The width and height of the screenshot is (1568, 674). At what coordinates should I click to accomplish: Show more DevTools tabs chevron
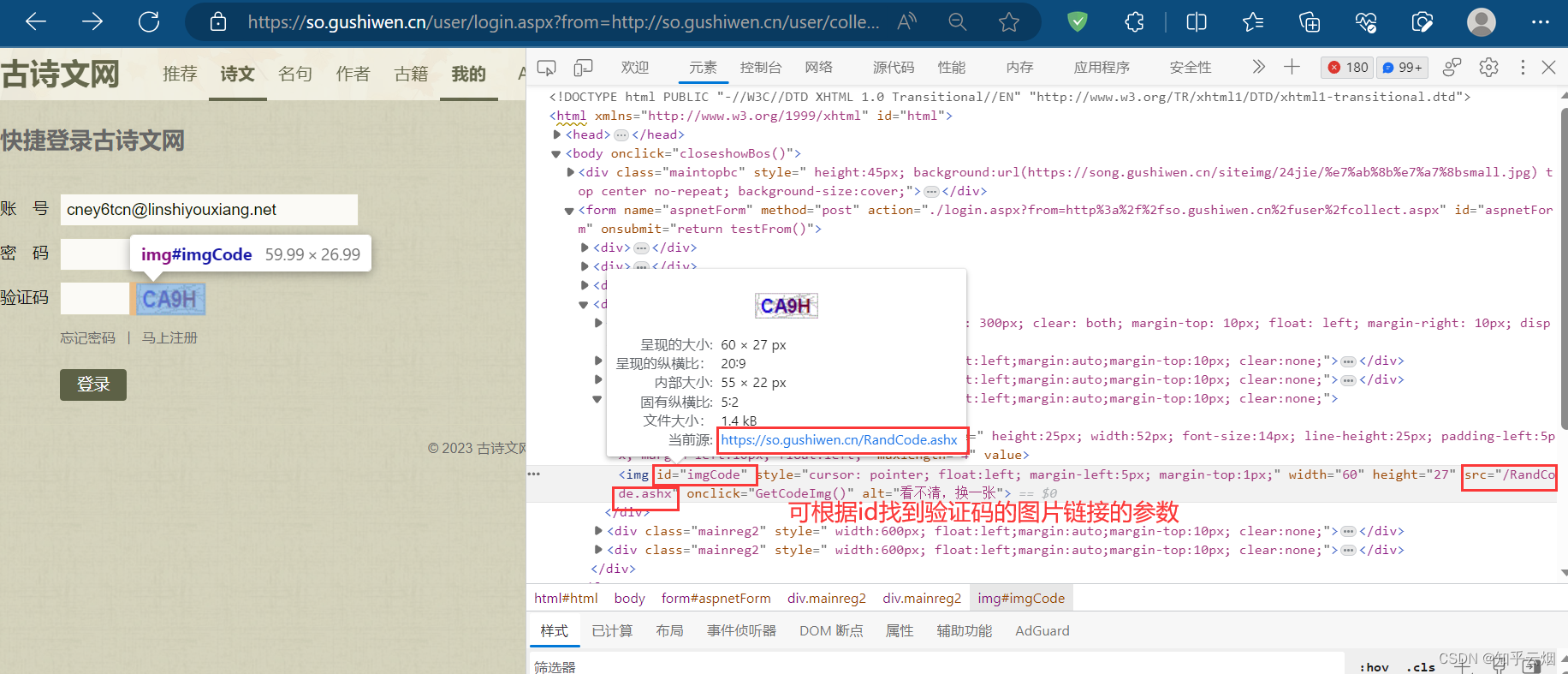[x=1258, y=67]
